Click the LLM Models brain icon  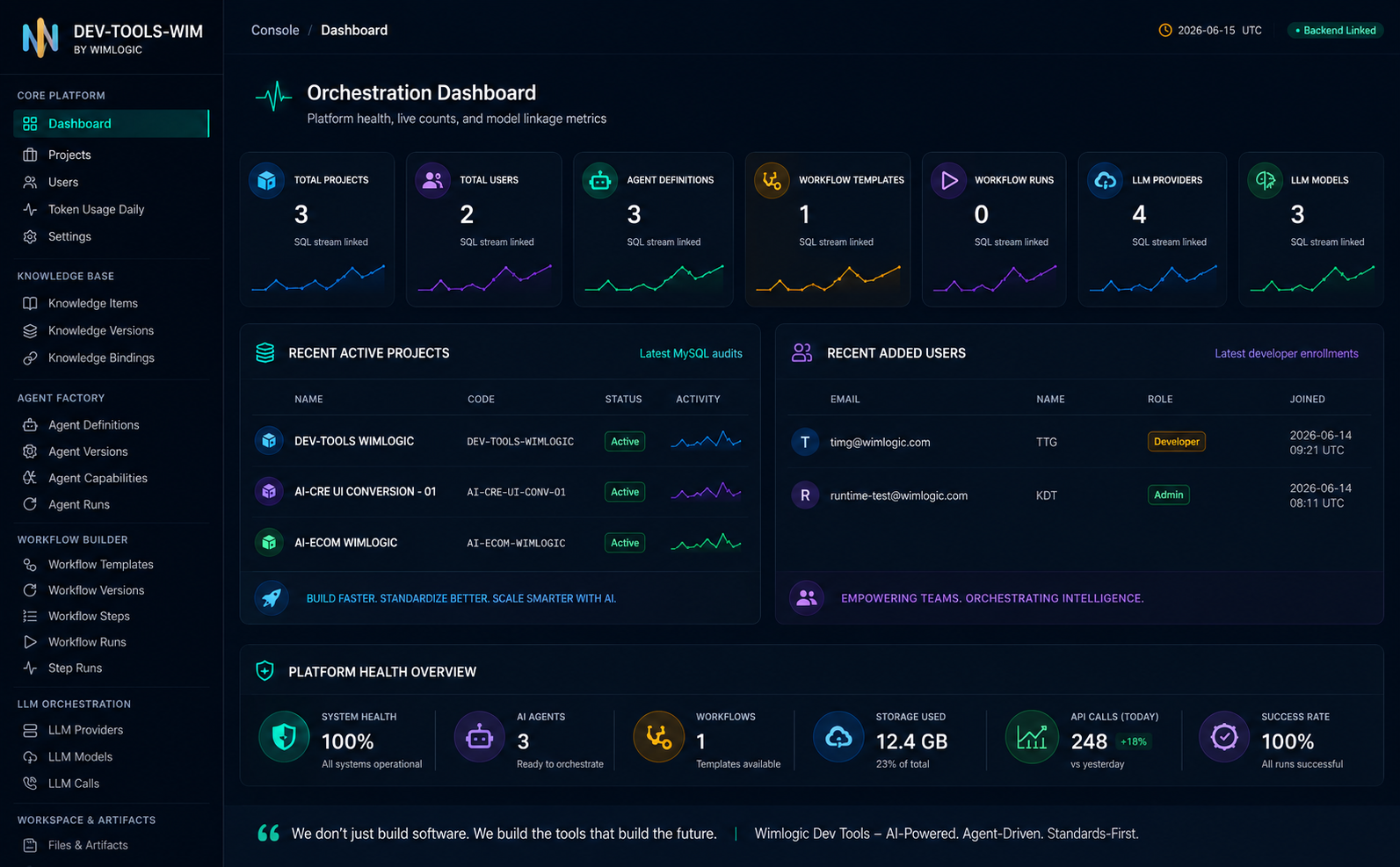coord(1265,181)
